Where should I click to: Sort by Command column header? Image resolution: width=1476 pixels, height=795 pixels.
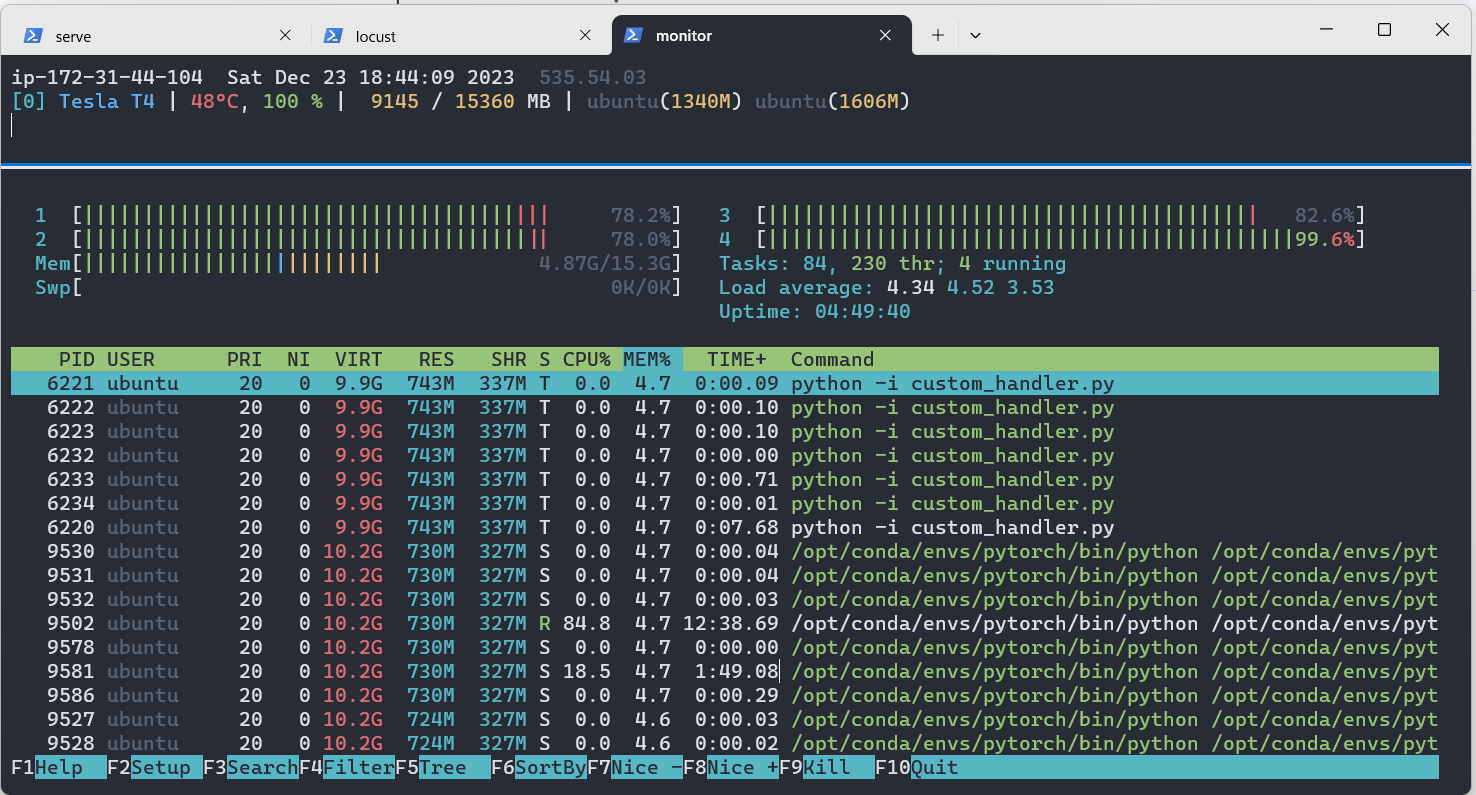click(833, 359)
